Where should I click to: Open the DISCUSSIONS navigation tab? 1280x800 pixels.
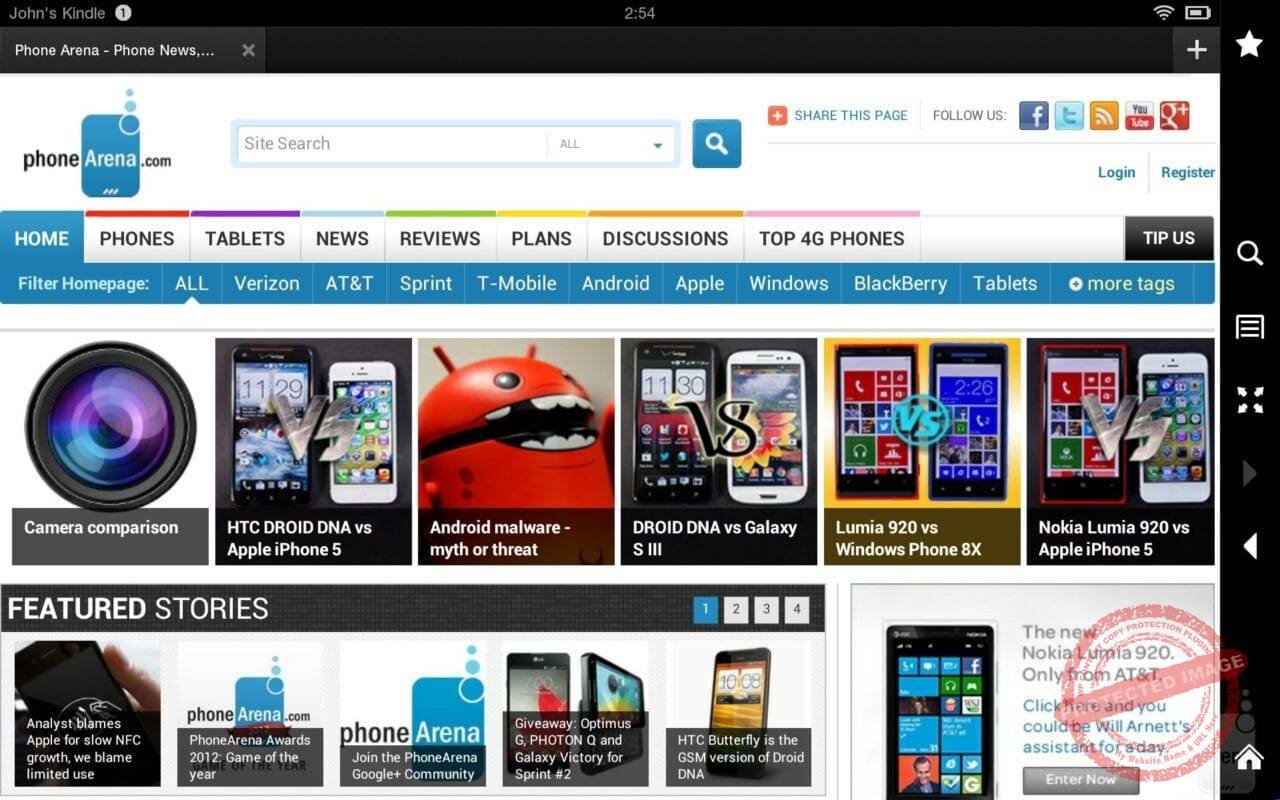[665, 238]
